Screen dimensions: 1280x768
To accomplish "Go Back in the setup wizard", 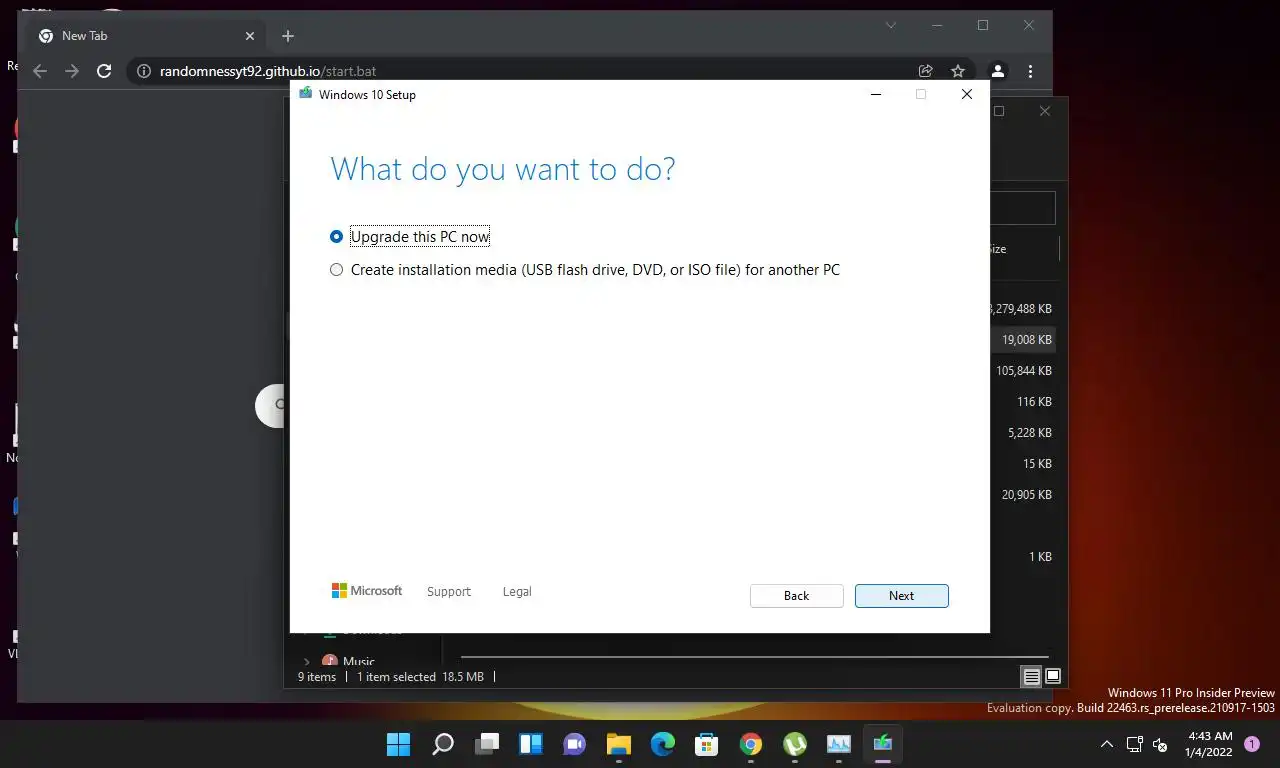I will tap(796, 596).
